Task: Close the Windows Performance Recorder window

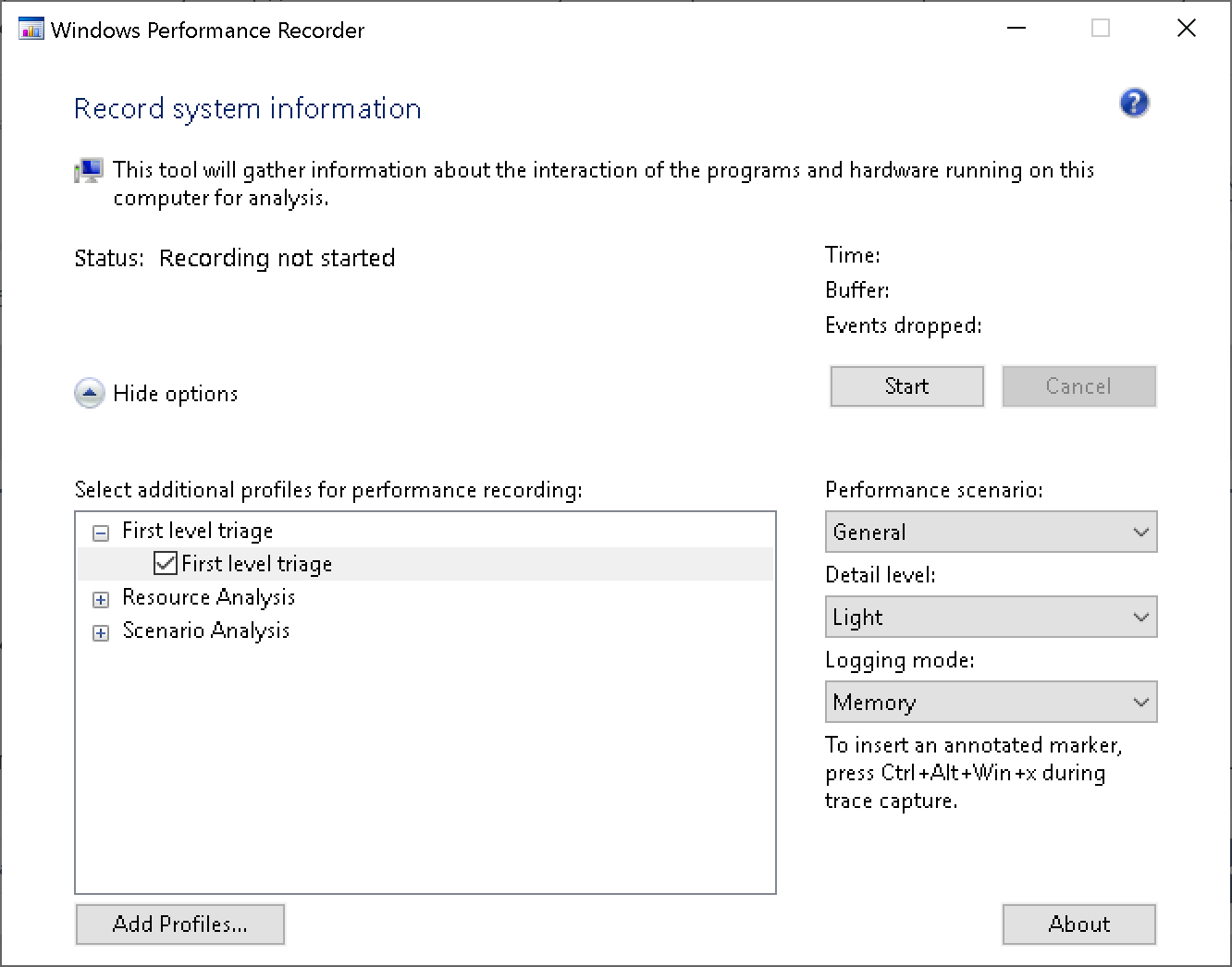Action: click(x=1186, y=29)
